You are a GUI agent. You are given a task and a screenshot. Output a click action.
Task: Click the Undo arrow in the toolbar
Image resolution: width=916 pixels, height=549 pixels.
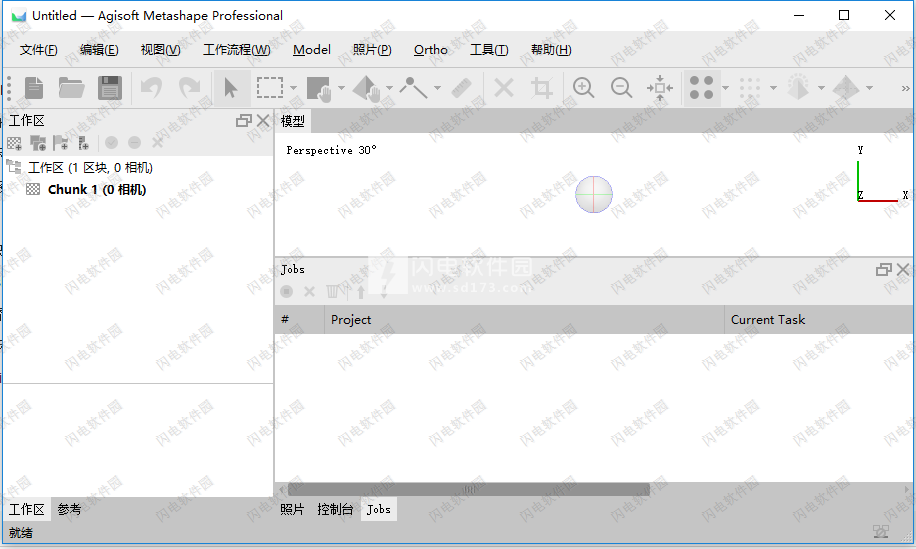point(152,88)
